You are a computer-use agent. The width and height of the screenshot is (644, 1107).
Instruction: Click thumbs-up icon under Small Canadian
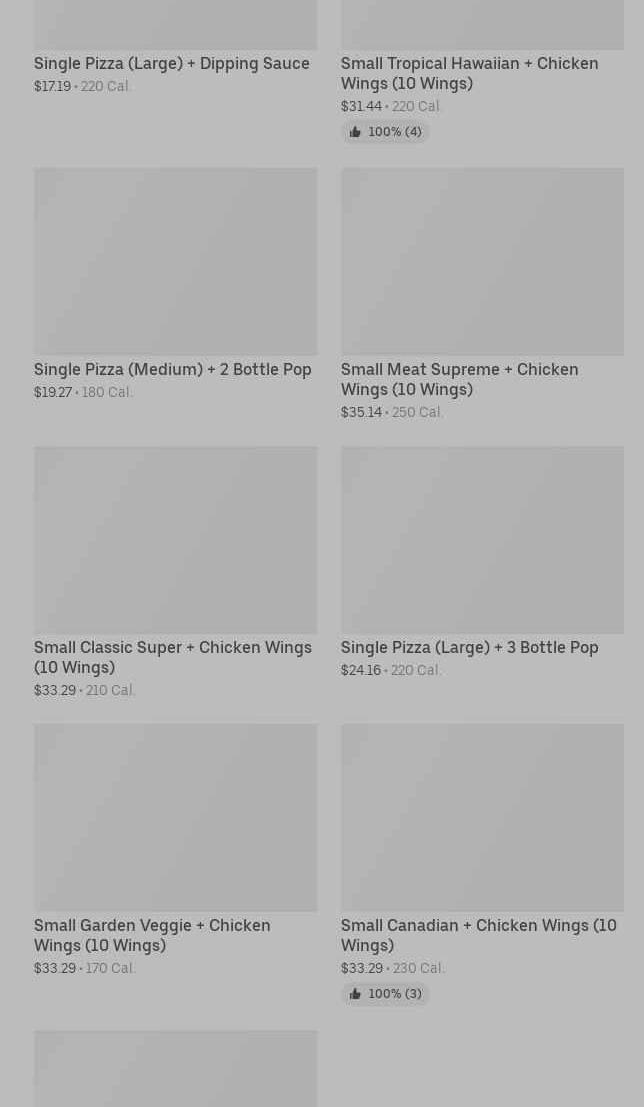(355, 994)
